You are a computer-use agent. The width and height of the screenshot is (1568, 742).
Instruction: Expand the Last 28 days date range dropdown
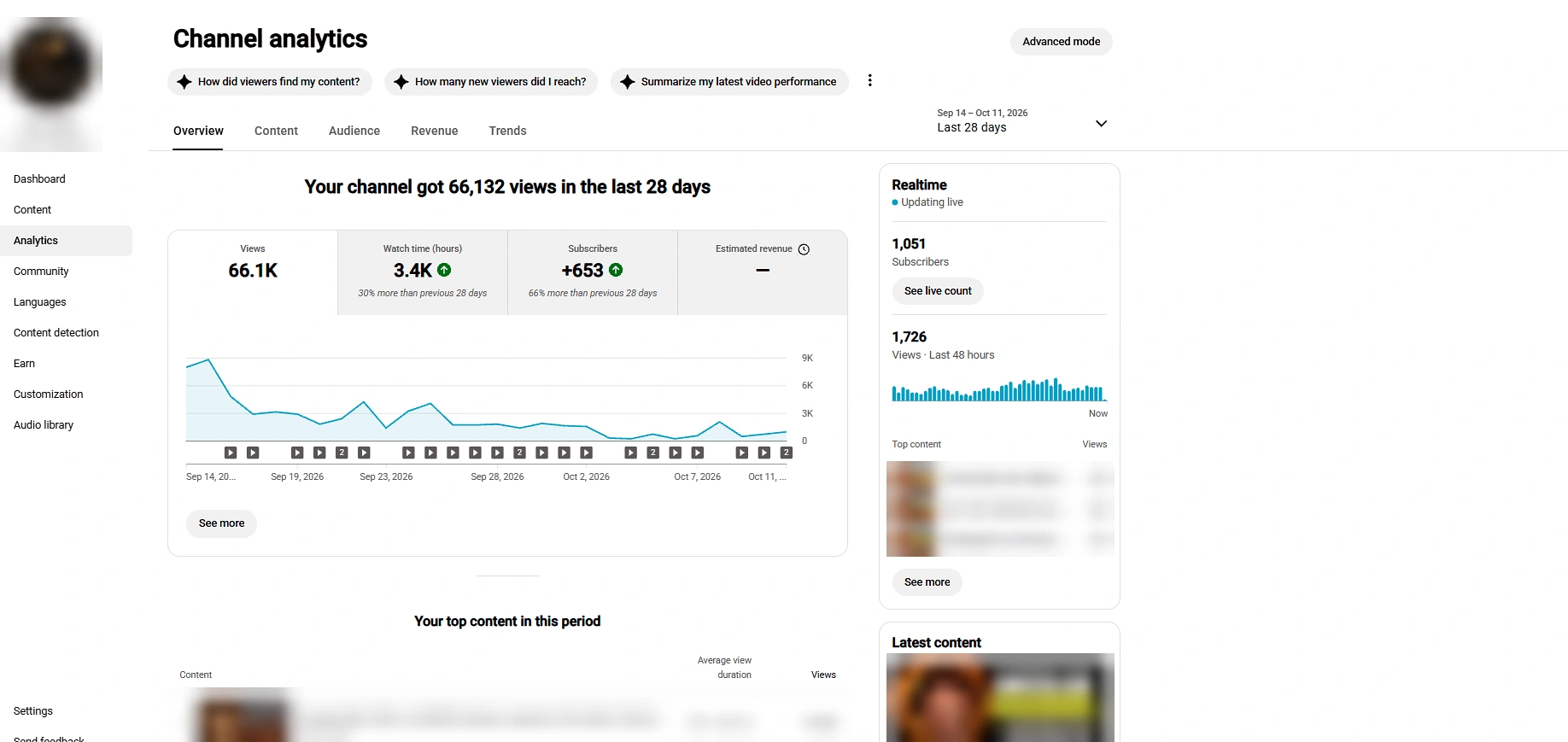(1021, 120)
